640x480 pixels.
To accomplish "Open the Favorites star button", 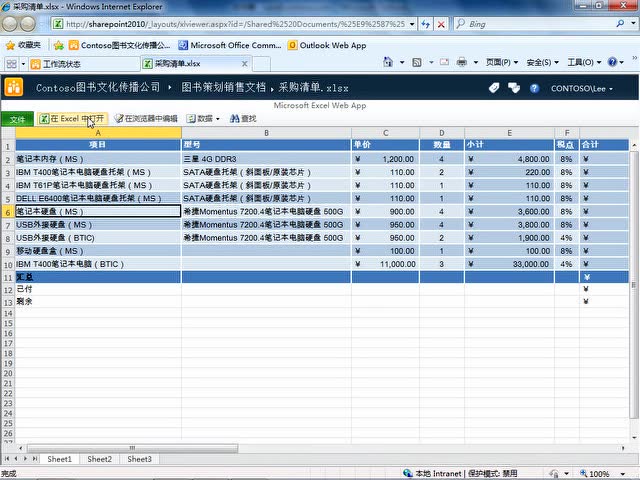I will coord(23,45).
